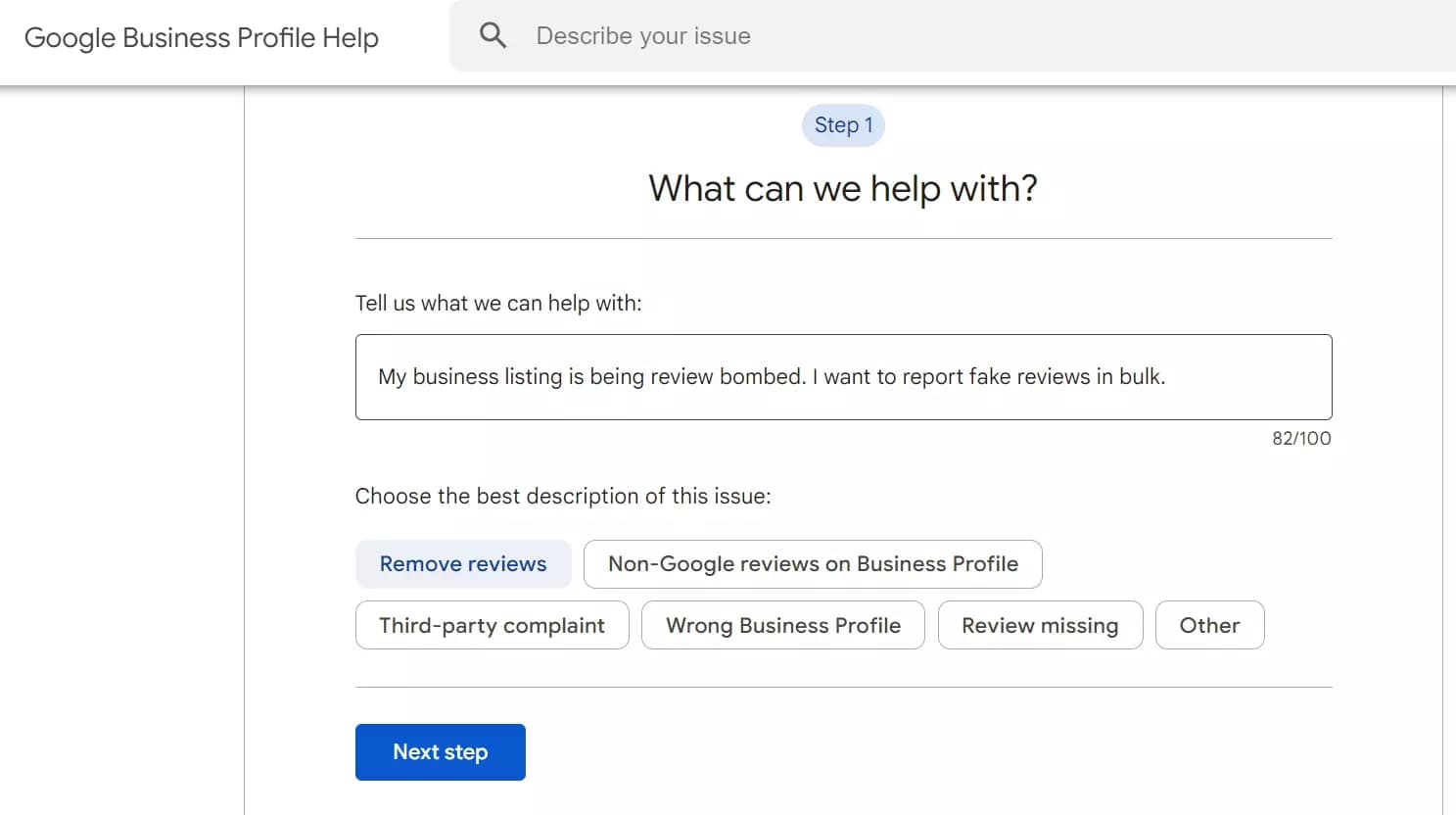Screen dimensions: 1456x815
Task: Pick the Review missing issue description
Action: (x=1040, y=625)
